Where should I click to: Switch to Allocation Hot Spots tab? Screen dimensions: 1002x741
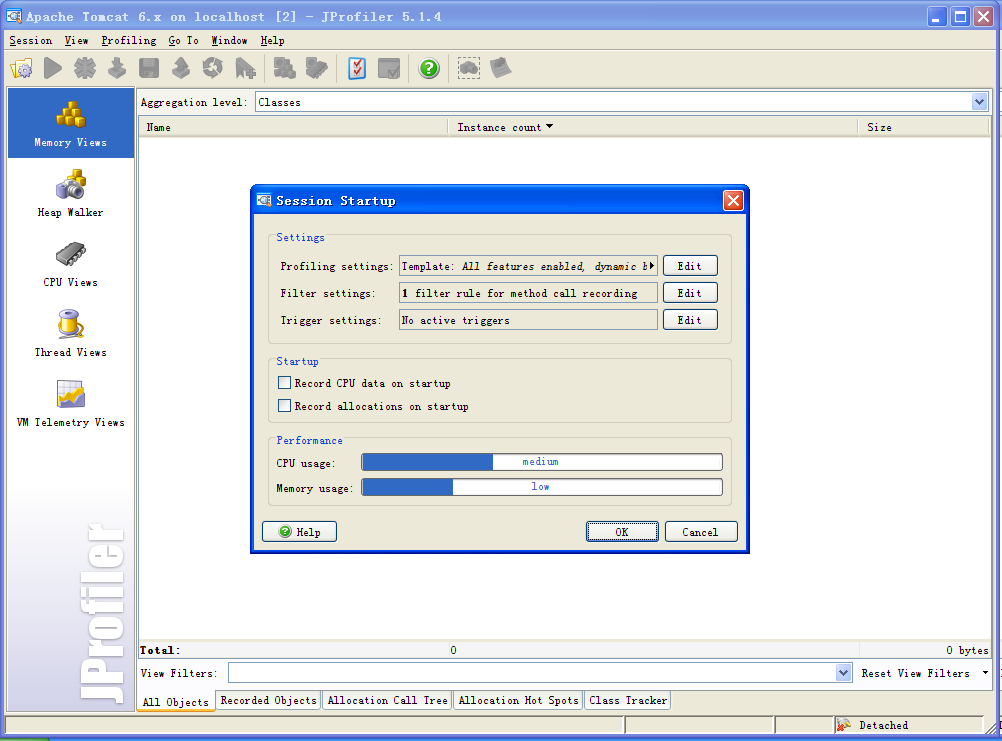click(518, 700)
